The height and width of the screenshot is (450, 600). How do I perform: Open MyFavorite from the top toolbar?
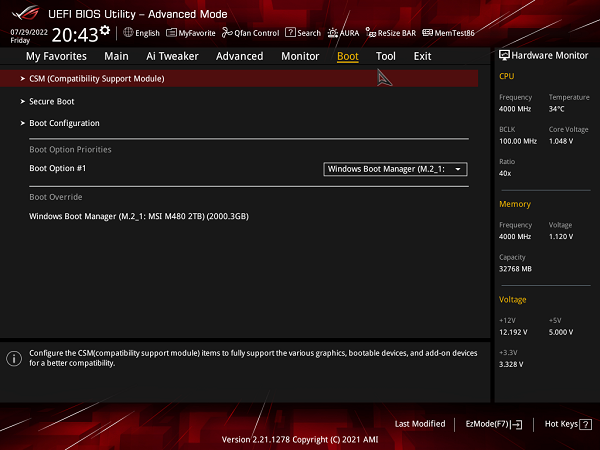click(x=170, y=33)
